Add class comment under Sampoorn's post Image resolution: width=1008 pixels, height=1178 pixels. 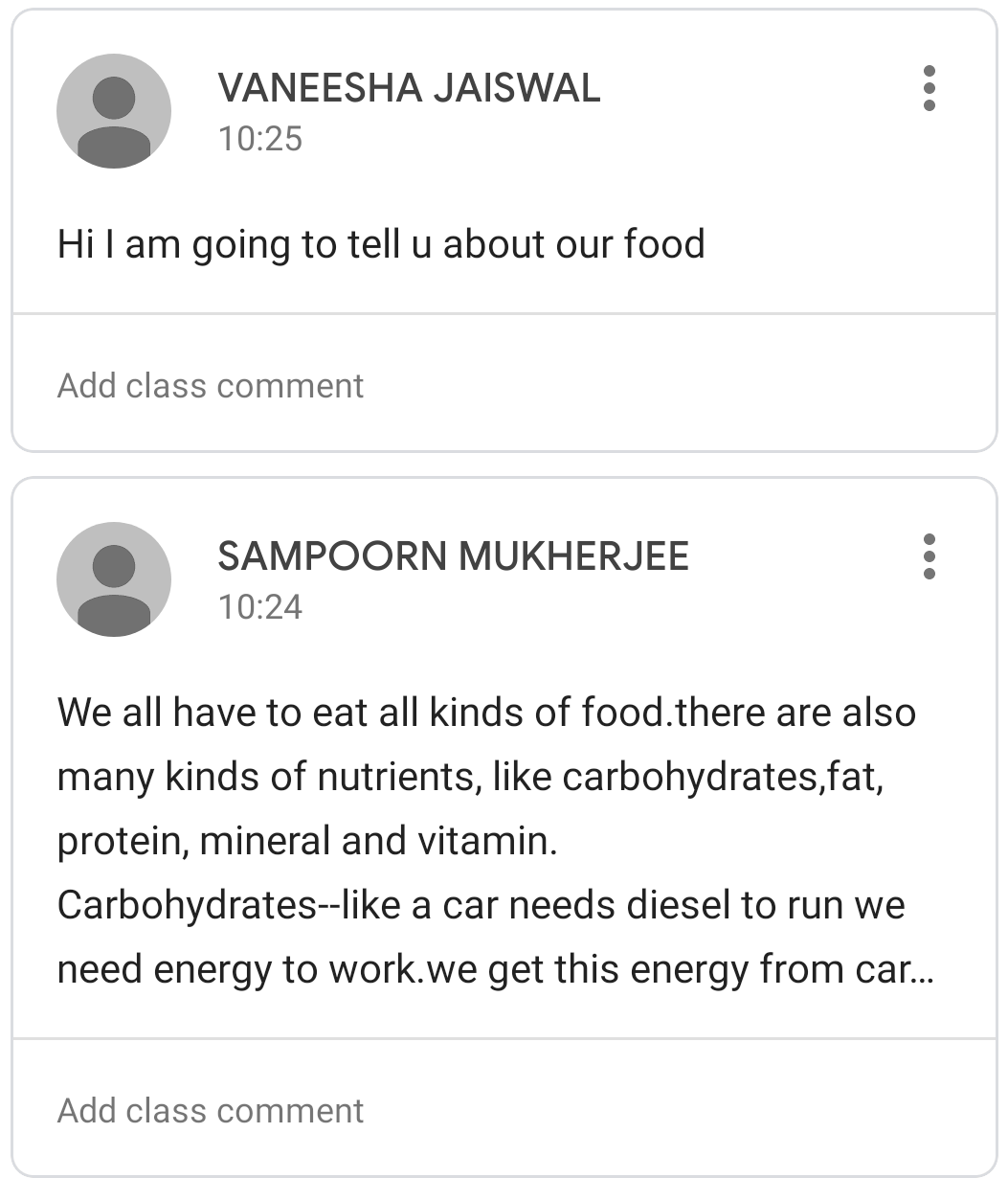[x=211, y=1110]
